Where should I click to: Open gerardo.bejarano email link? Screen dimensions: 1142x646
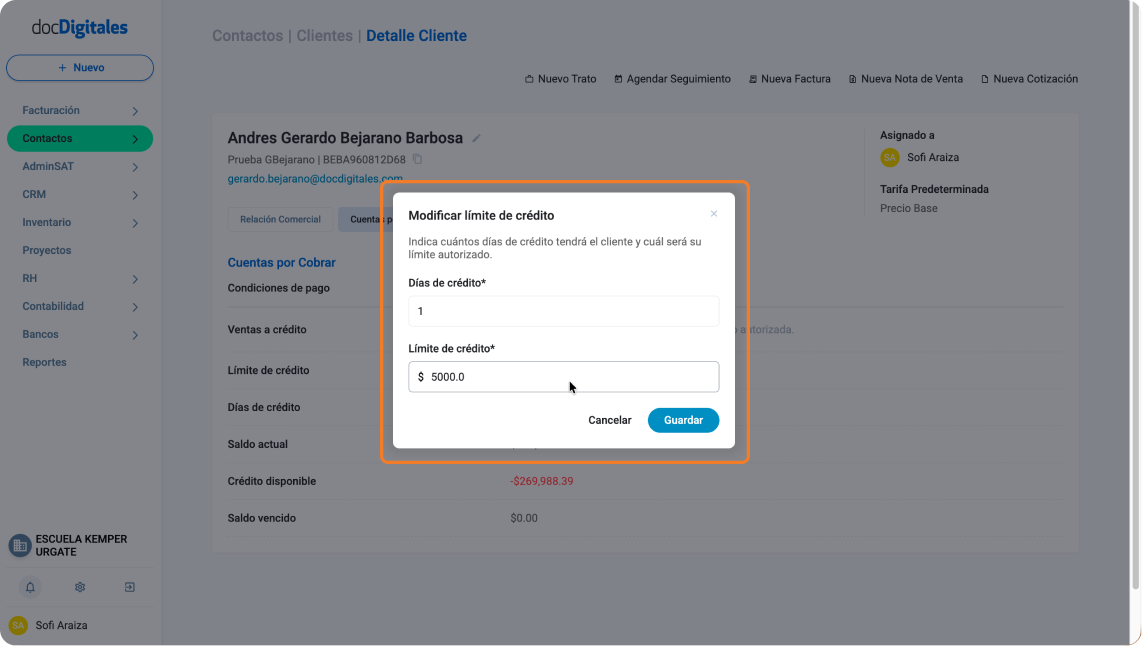[315, 178]
